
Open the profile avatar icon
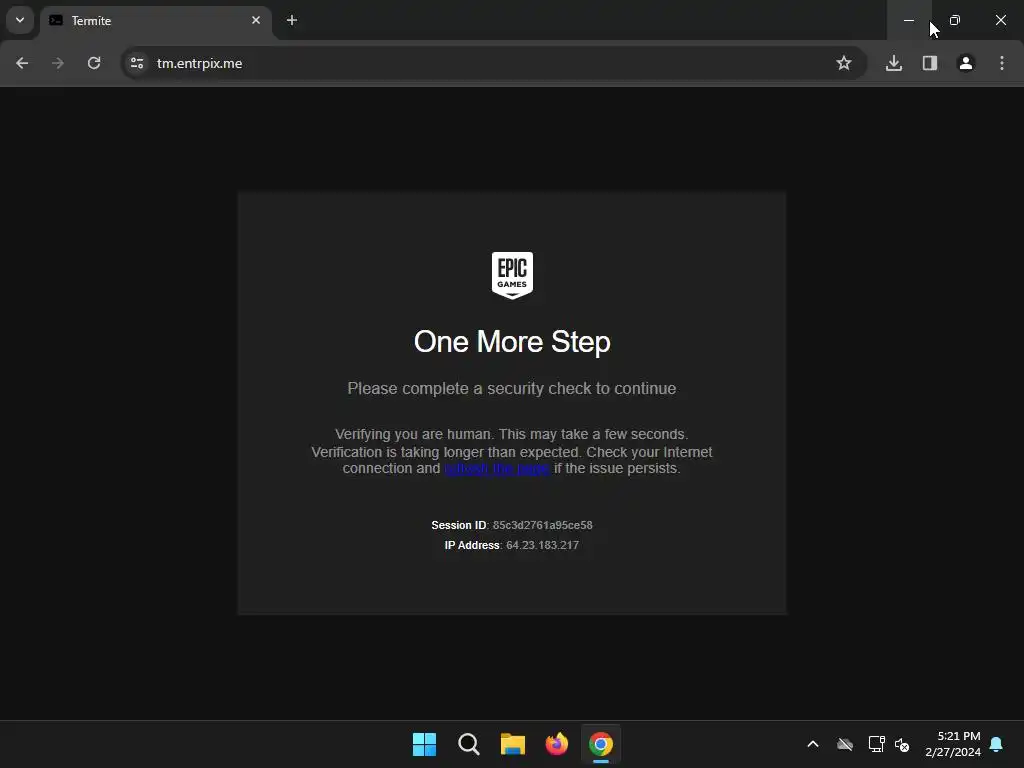tap(966, 63)
